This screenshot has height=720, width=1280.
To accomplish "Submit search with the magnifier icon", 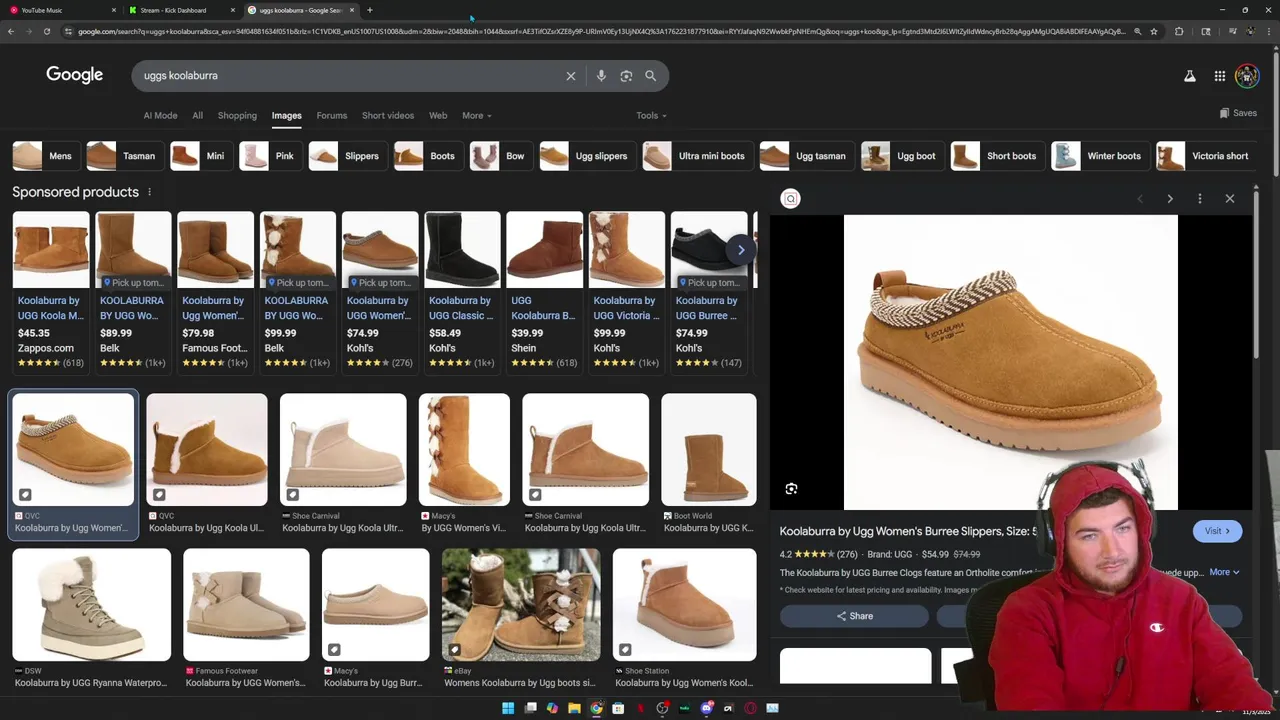I will [650, 76].
